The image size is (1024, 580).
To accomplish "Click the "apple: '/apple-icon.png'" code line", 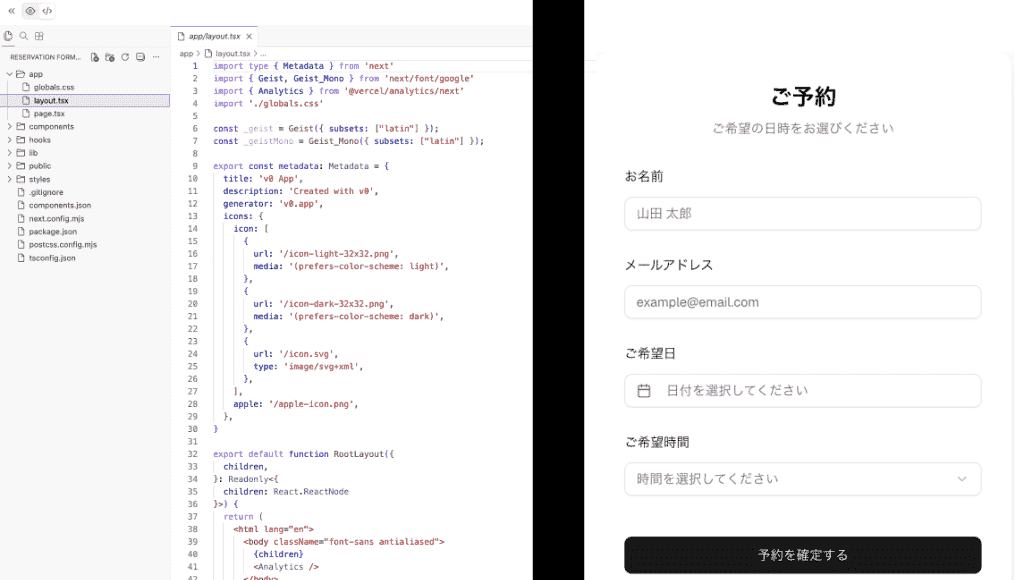I will pos(296,404).
